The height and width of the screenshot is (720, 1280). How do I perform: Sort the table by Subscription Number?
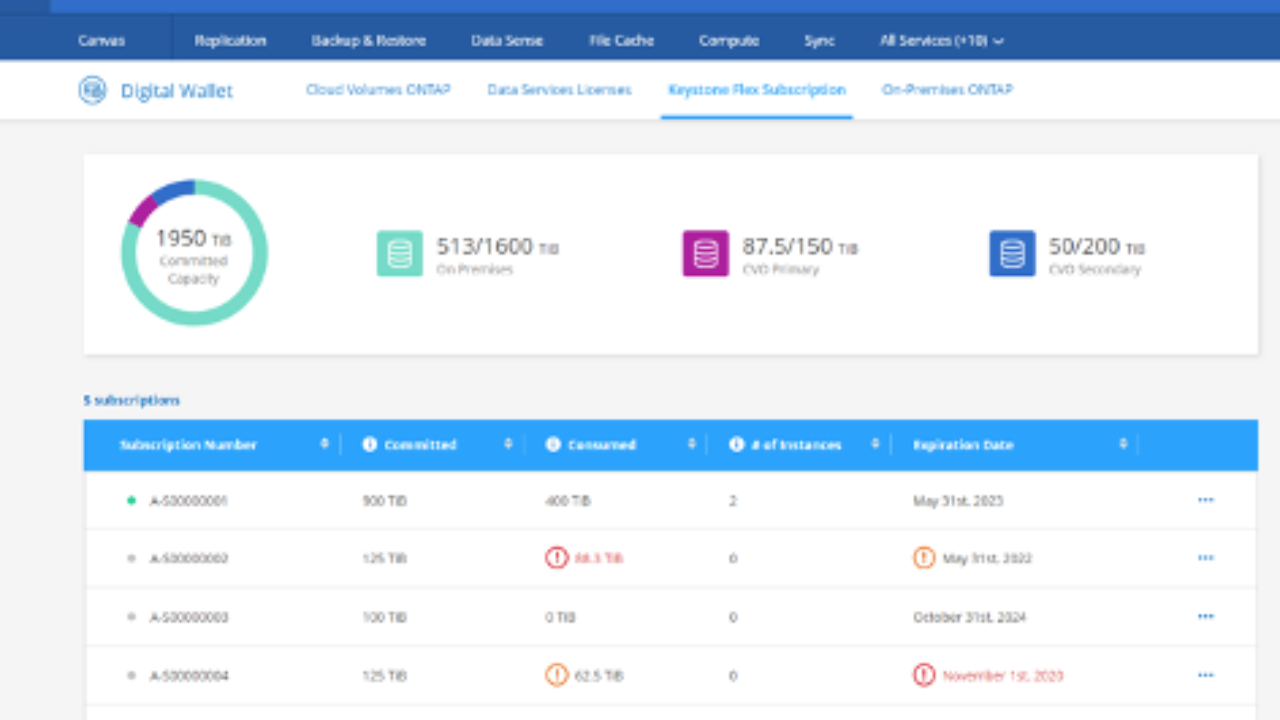click(324, 445)
